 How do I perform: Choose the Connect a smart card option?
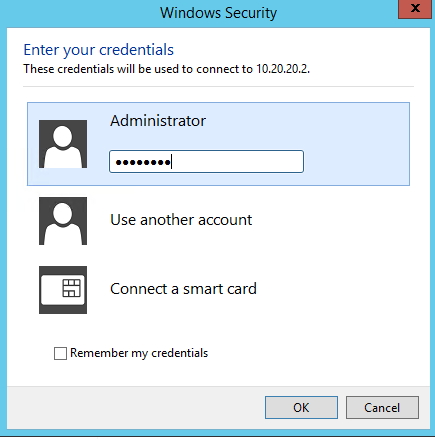pyautogui.click(x=183, y=289)
